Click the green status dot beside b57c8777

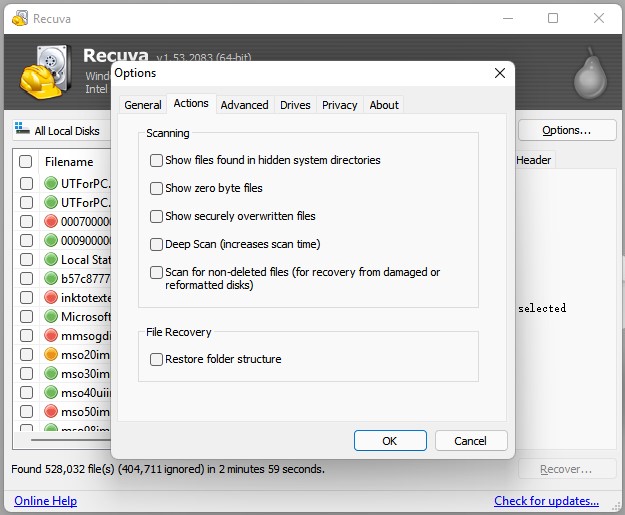coord(51,278)
